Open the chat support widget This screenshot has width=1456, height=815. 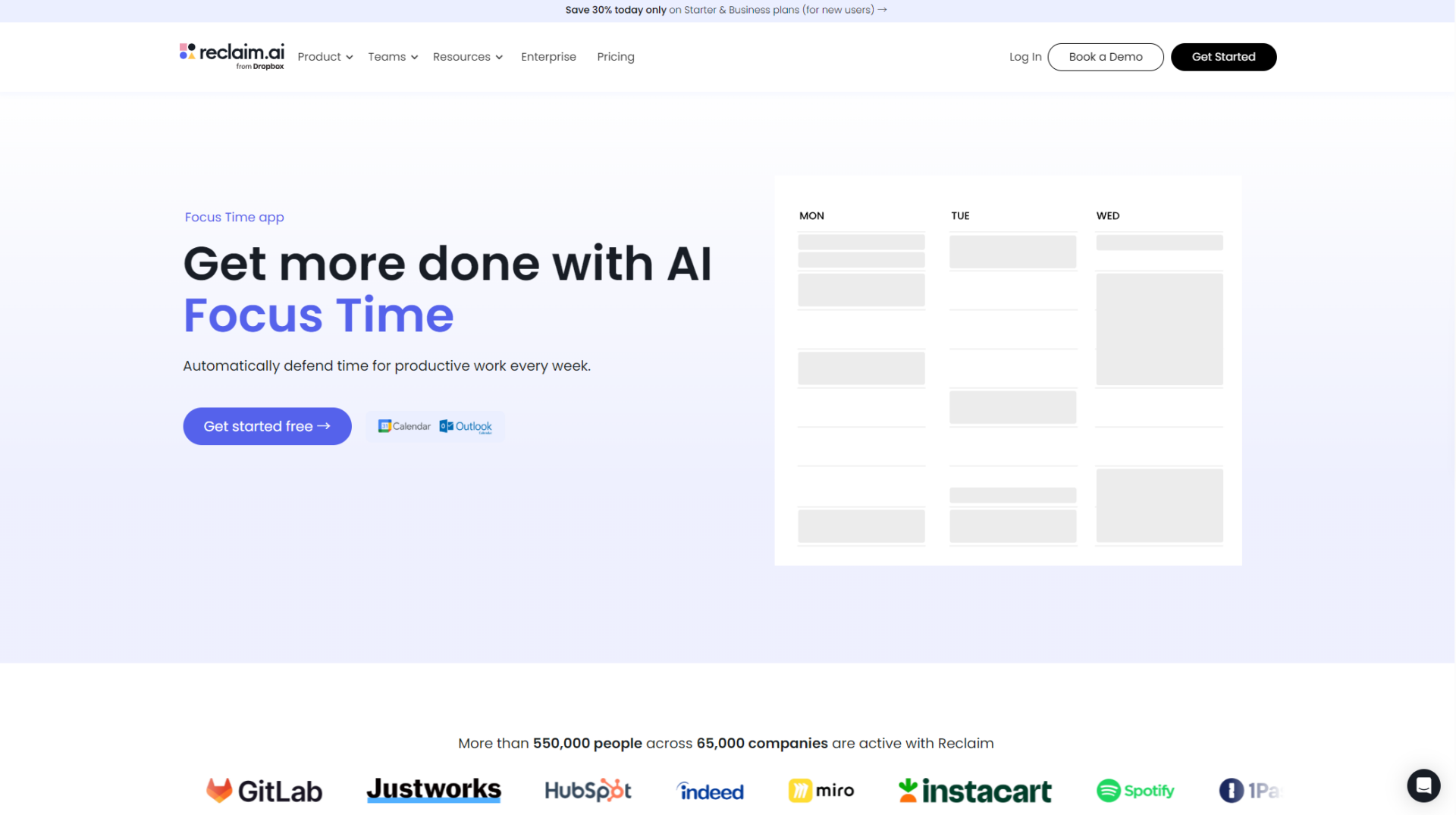[x=1423, y=785]
